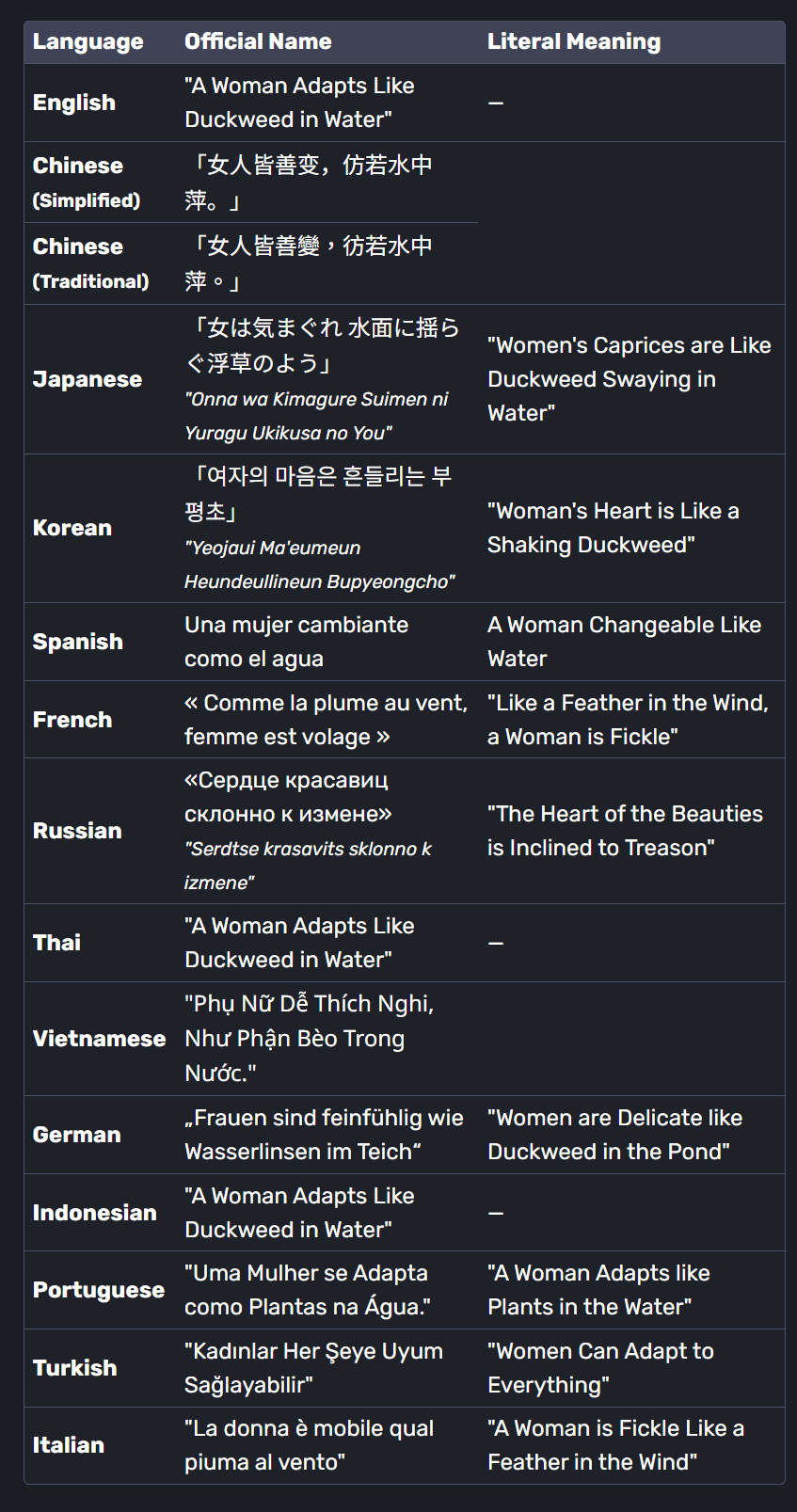Click the Turkish name "Kadınlar Her Şeye Uyum"
The image size is (797, 1512).
(x=313, y=1368)
